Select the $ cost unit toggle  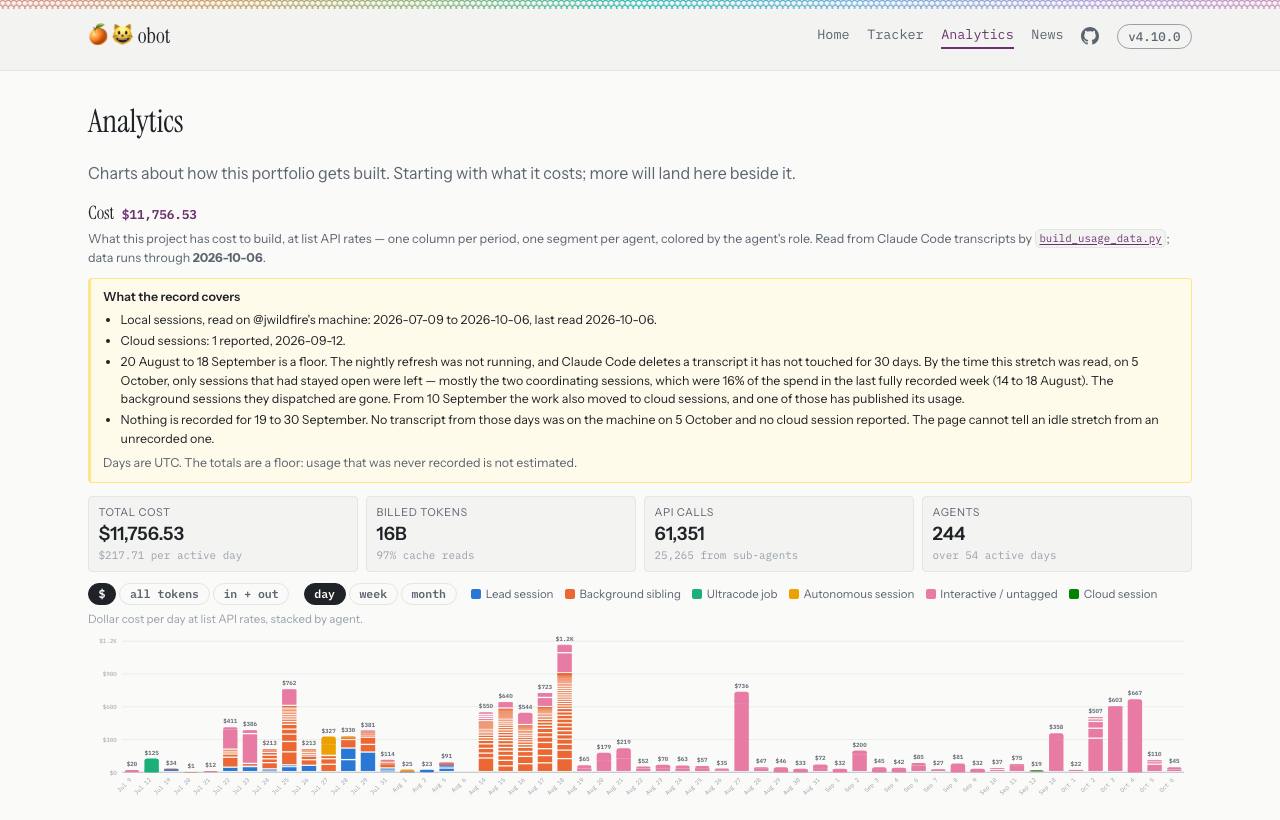pos(102,594)
